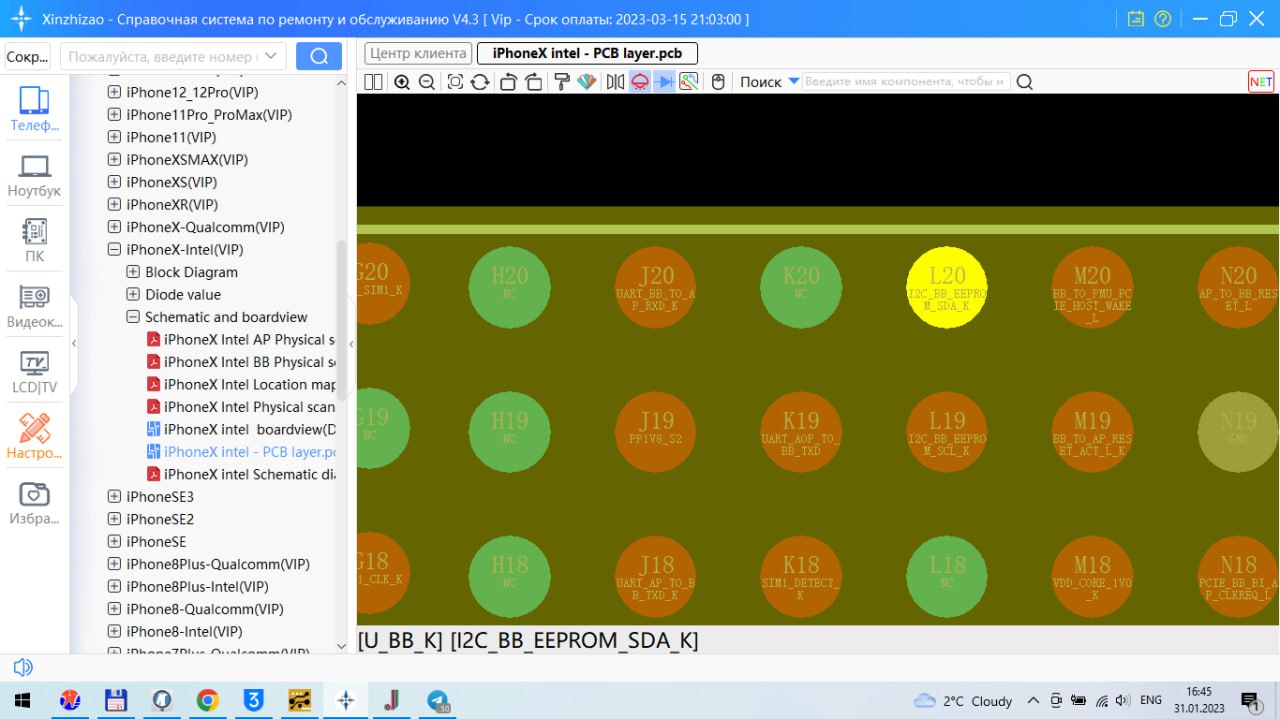
Task: Open Google Chrome from taskbar
Action: [207, 700]
